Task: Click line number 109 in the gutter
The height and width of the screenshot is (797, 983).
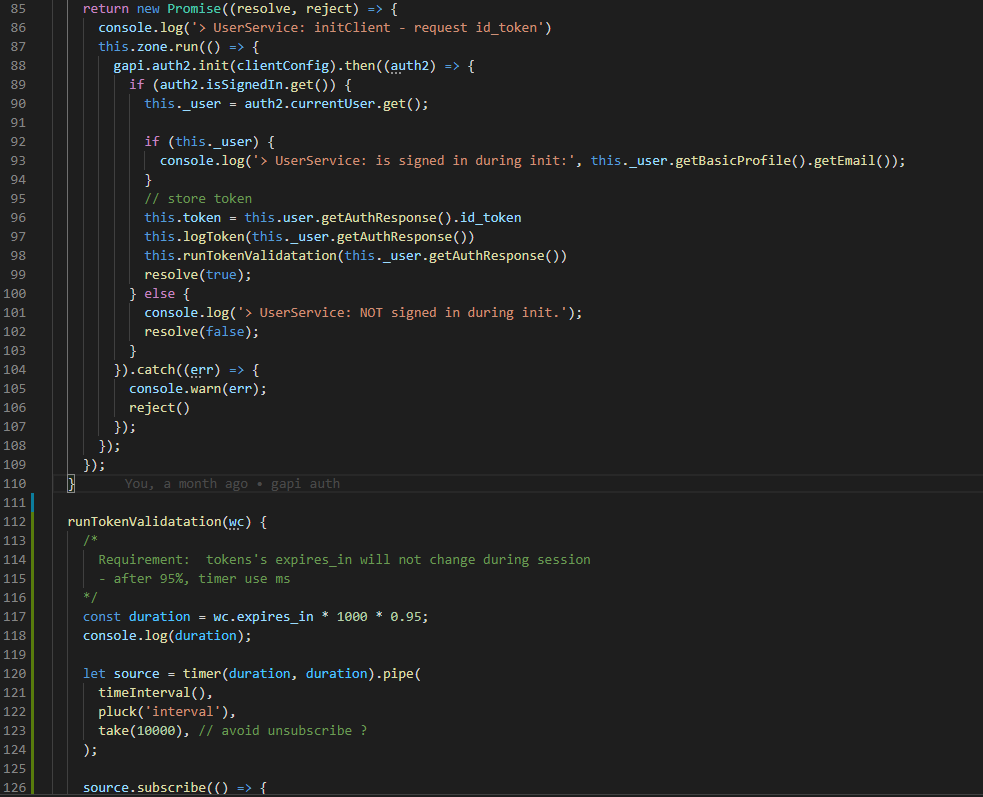Action: [14, 465]
